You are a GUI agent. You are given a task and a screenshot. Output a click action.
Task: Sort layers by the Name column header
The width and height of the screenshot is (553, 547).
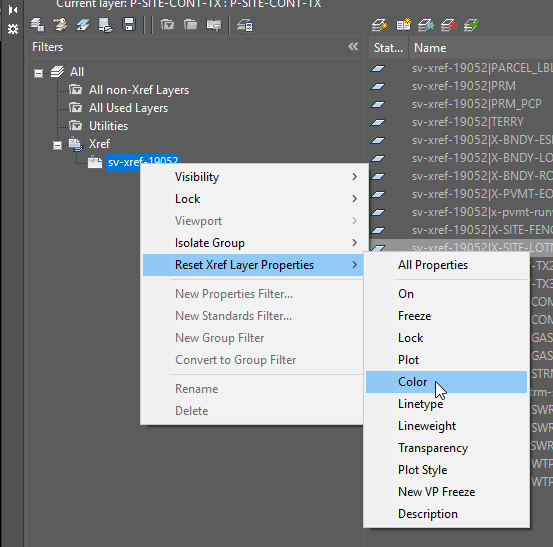pyautogui.click(x=430, y=48)
